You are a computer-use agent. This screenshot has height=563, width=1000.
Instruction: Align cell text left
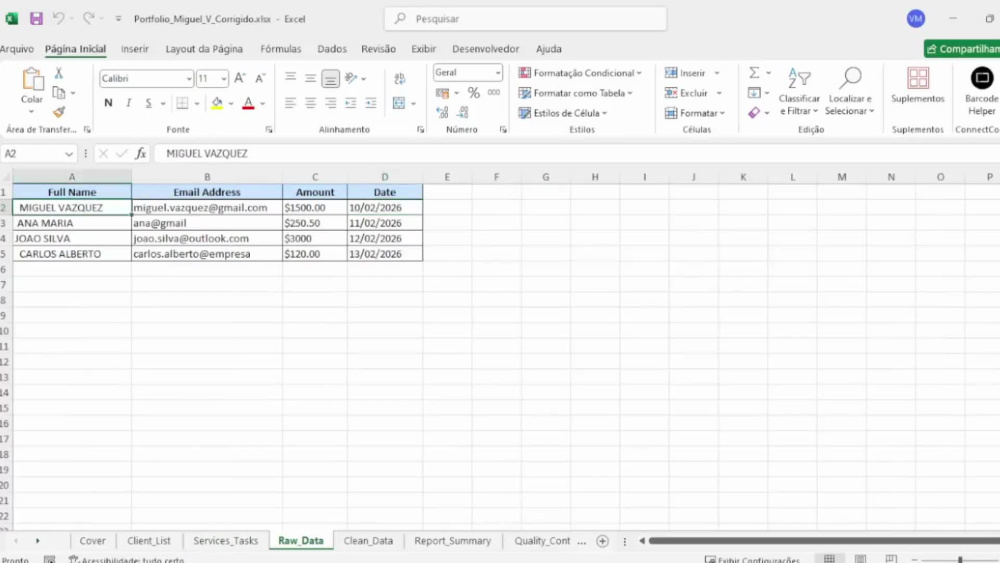coord(290,103)
